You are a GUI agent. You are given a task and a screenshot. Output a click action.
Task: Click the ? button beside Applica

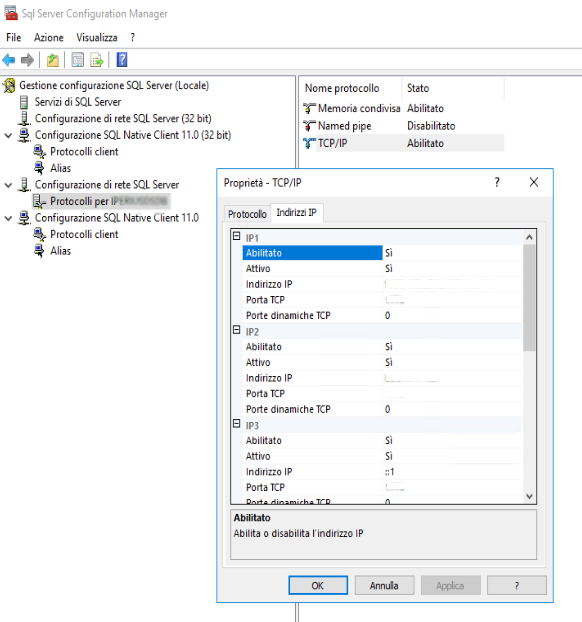[517, 586]
